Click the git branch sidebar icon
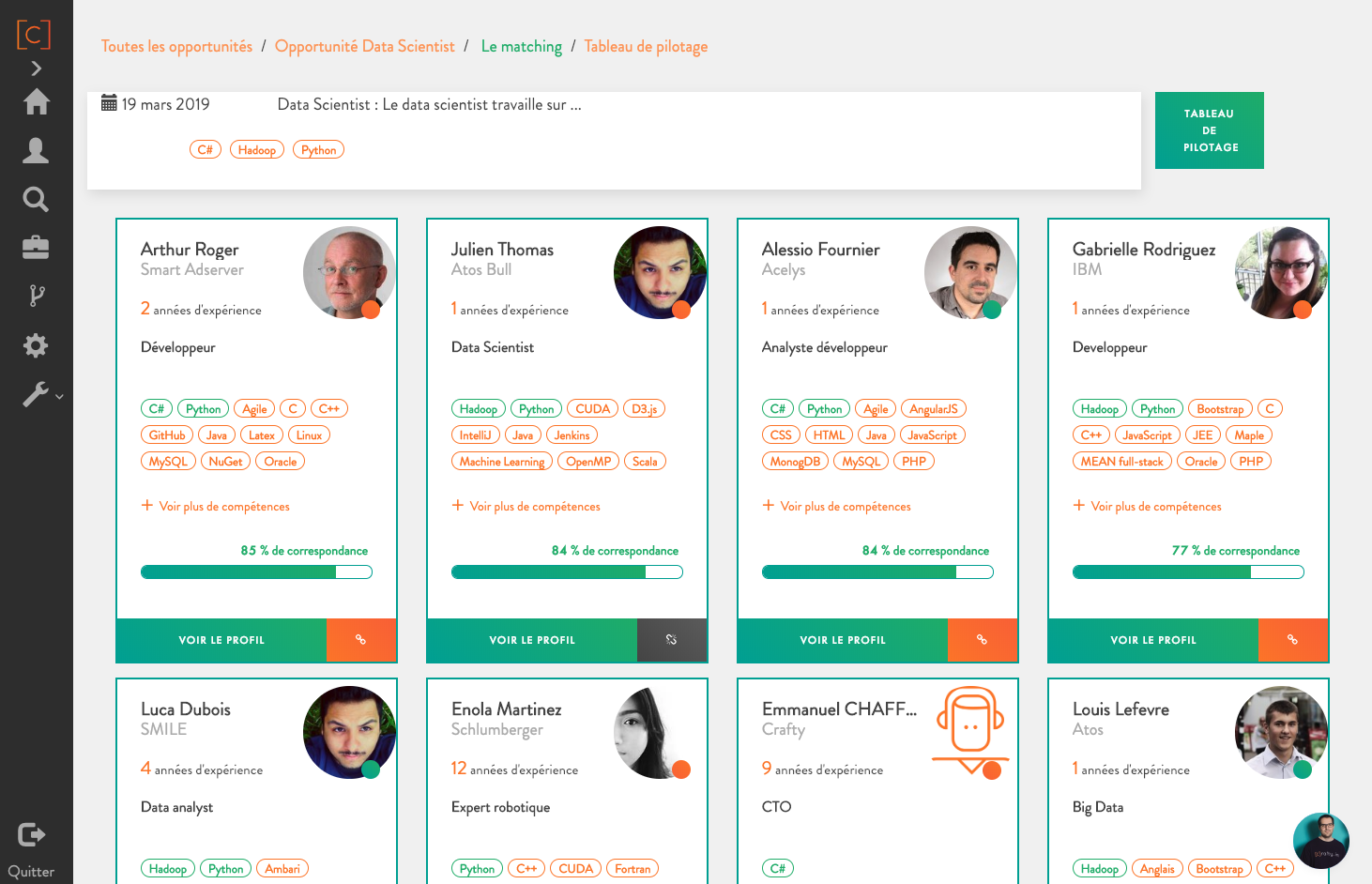Image resolution: width=1372 pixels, height=884 pixels. [36, 297]
